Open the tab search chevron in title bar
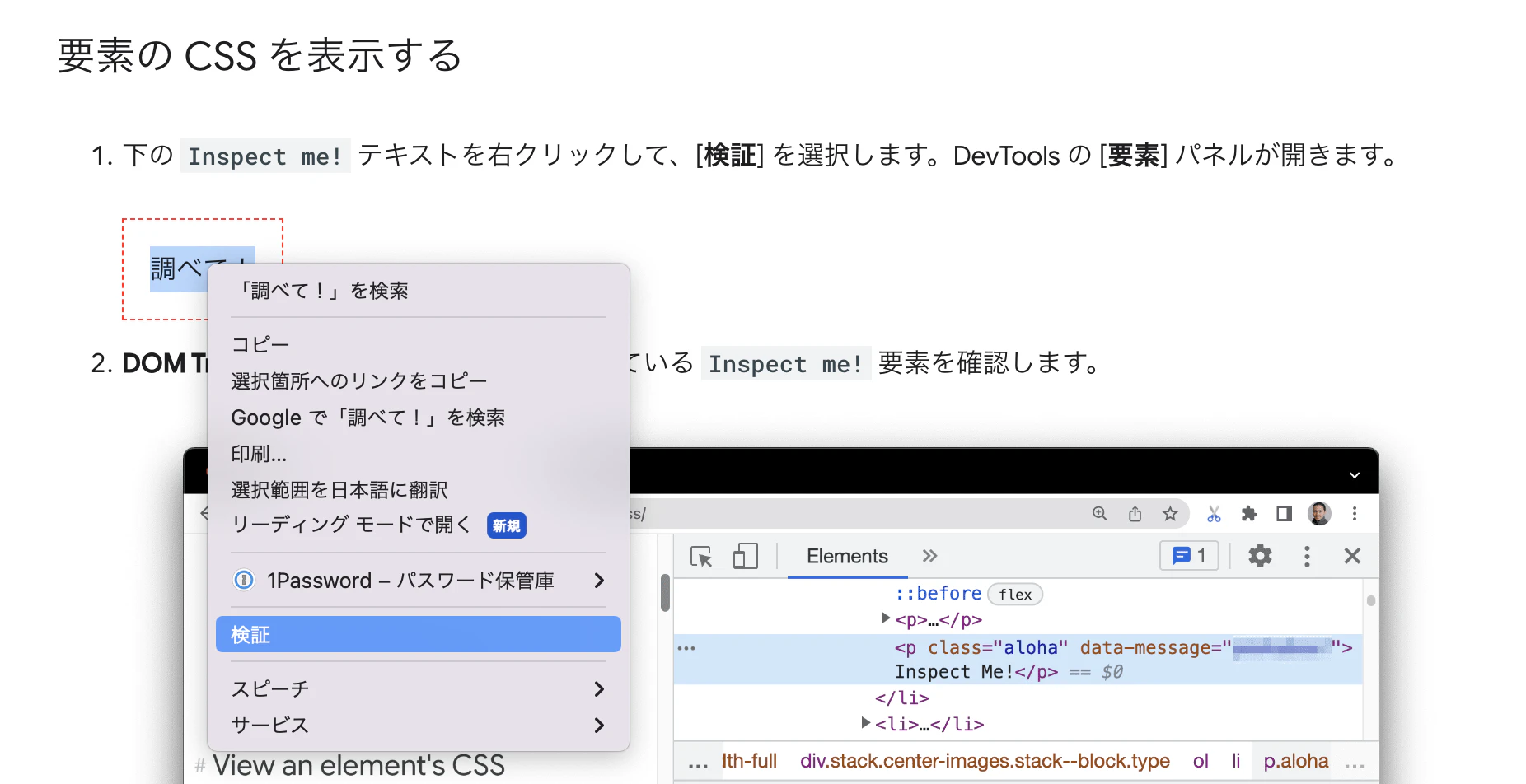The width and height of the screenshot is (1526, 784). point(1355,475)
